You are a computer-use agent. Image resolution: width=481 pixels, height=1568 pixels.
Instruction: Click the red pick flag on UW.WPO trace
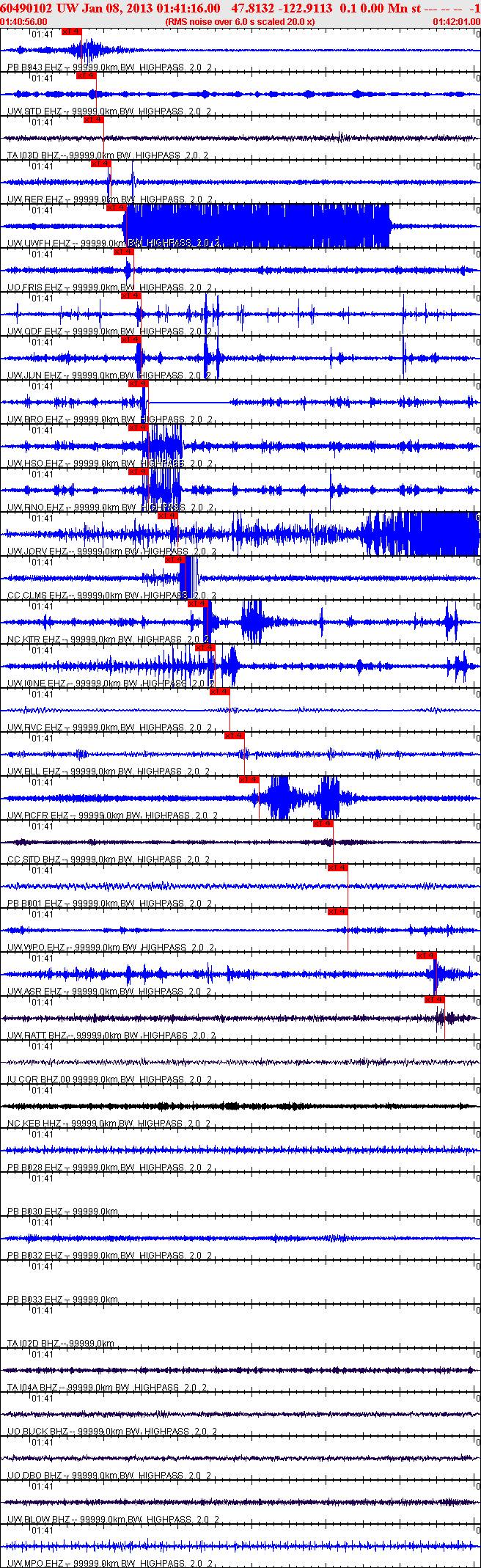coord(337,912)
